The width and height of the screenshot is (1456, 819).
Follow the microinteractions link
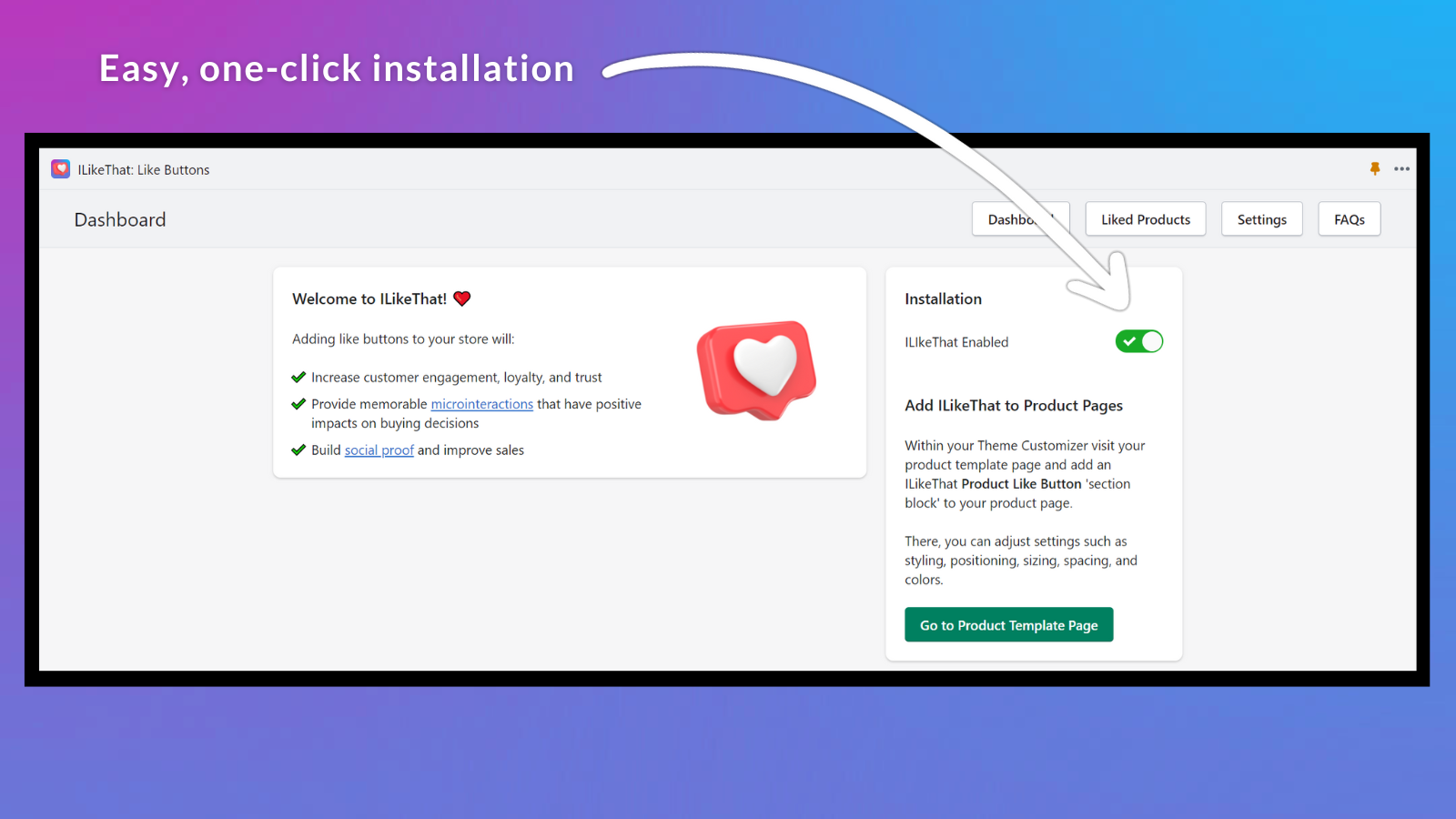click(x=482, y=404)
